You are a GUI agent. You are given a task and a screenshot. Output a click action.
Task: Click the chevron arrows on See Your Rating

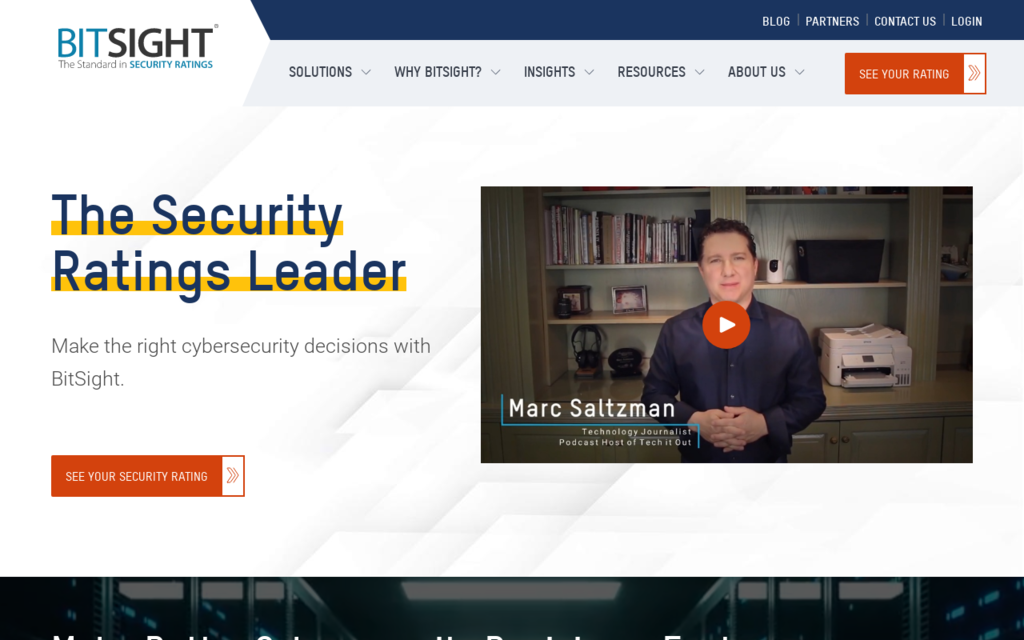[974, 73]
